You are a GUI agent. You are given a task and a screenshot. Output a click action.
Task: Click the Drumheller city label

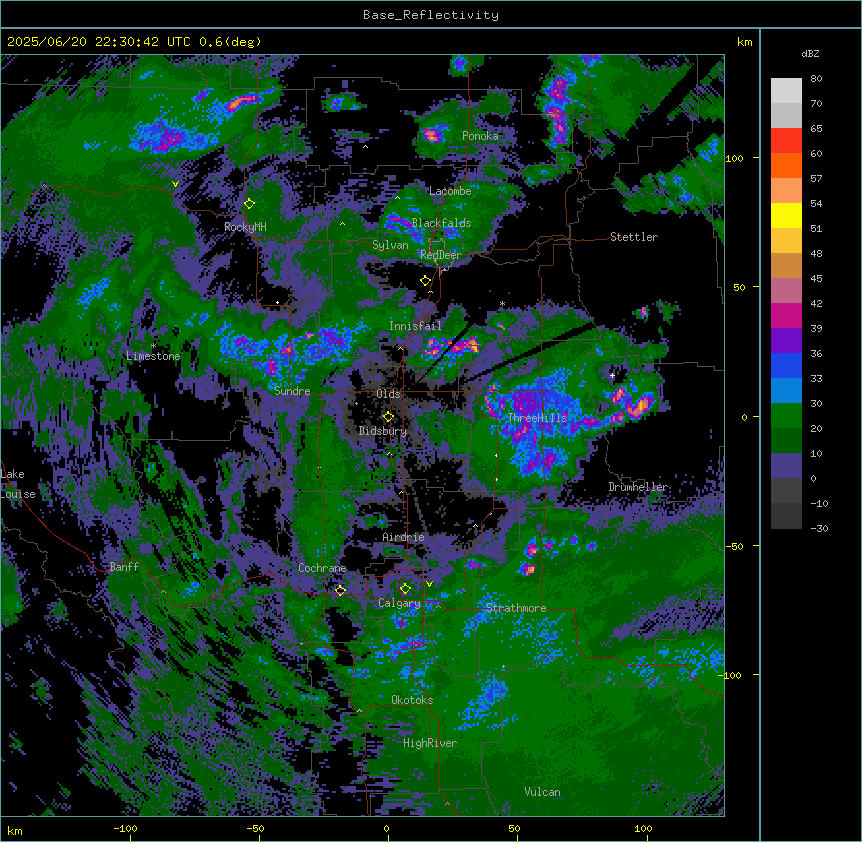(638, 487)
